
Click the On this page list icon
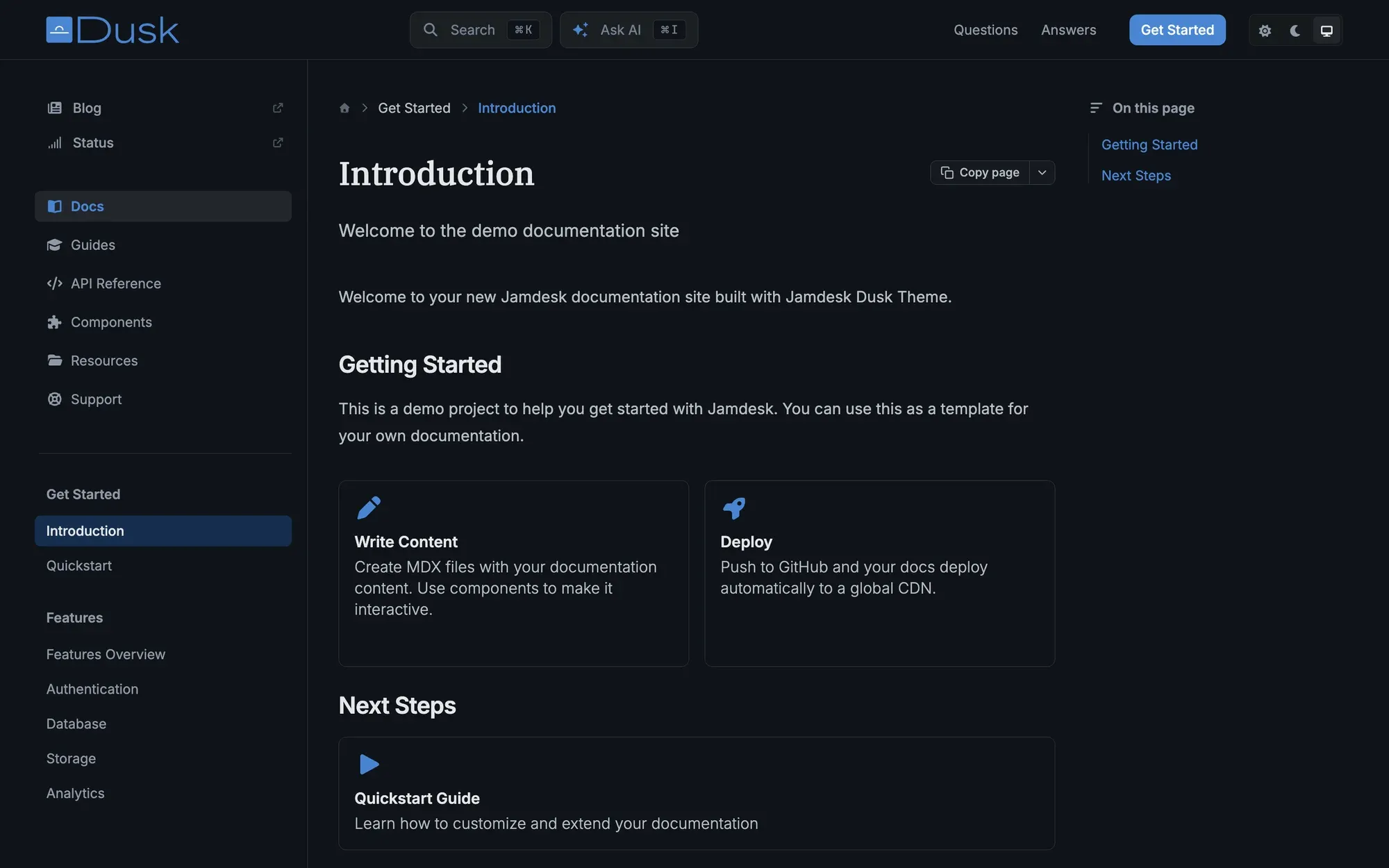click(x=1096, y=108)
